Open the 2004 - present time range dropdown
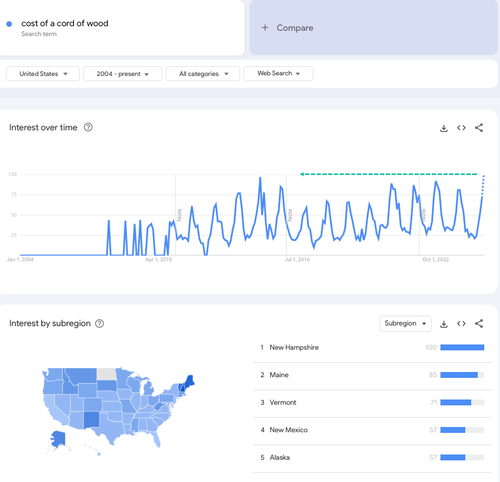 click(122, 74)
